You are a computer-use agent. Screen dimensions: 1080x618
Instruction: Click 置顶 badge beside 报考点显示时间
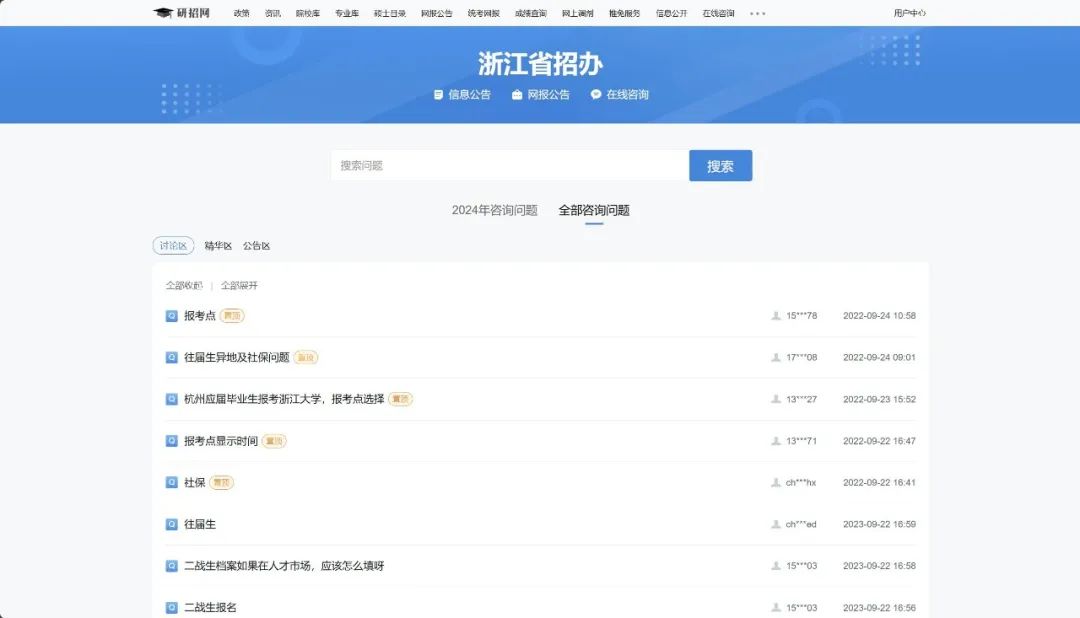(x=274, y=441)
